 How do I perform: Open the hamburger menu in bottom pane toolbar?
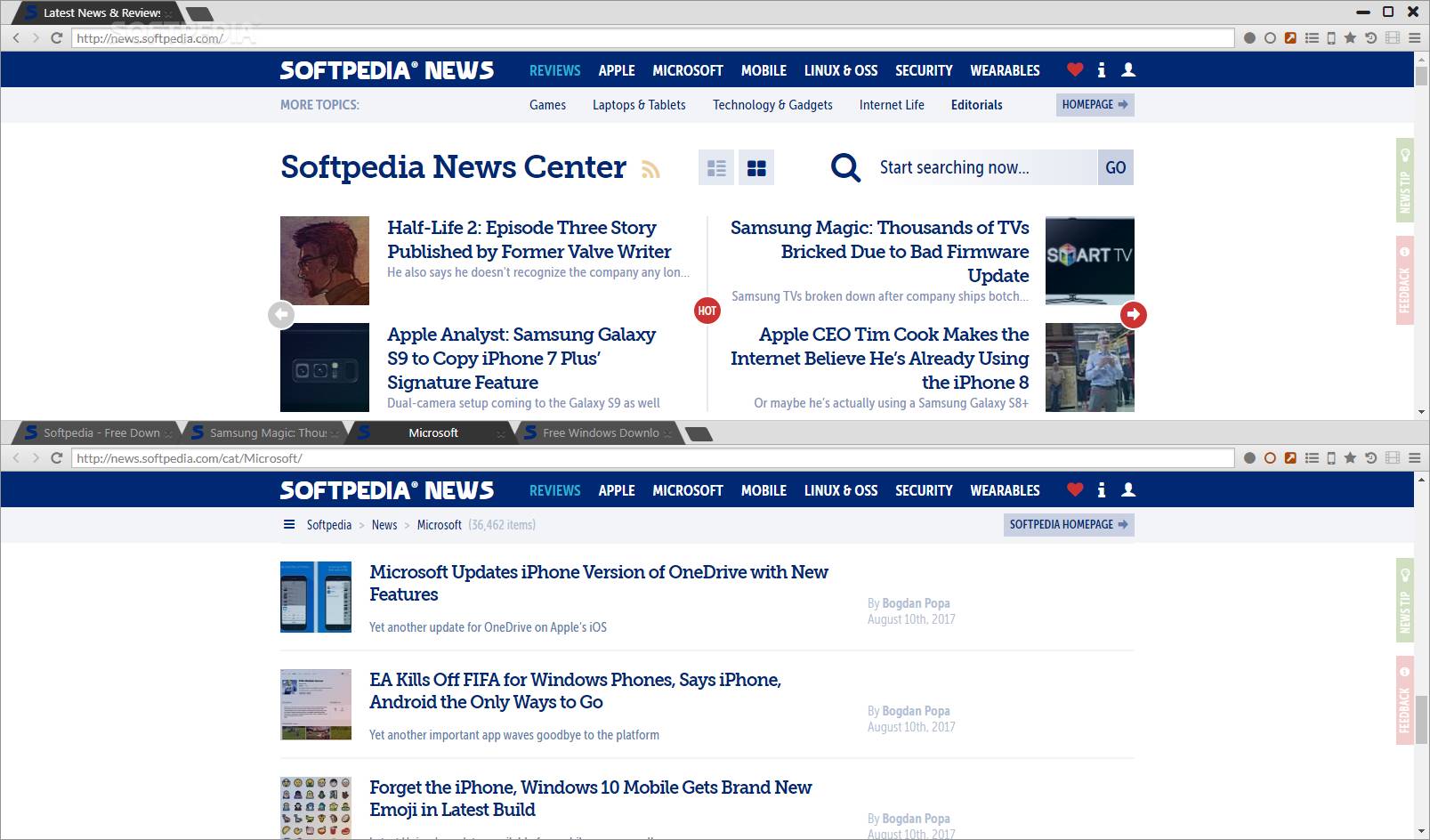1415,458
